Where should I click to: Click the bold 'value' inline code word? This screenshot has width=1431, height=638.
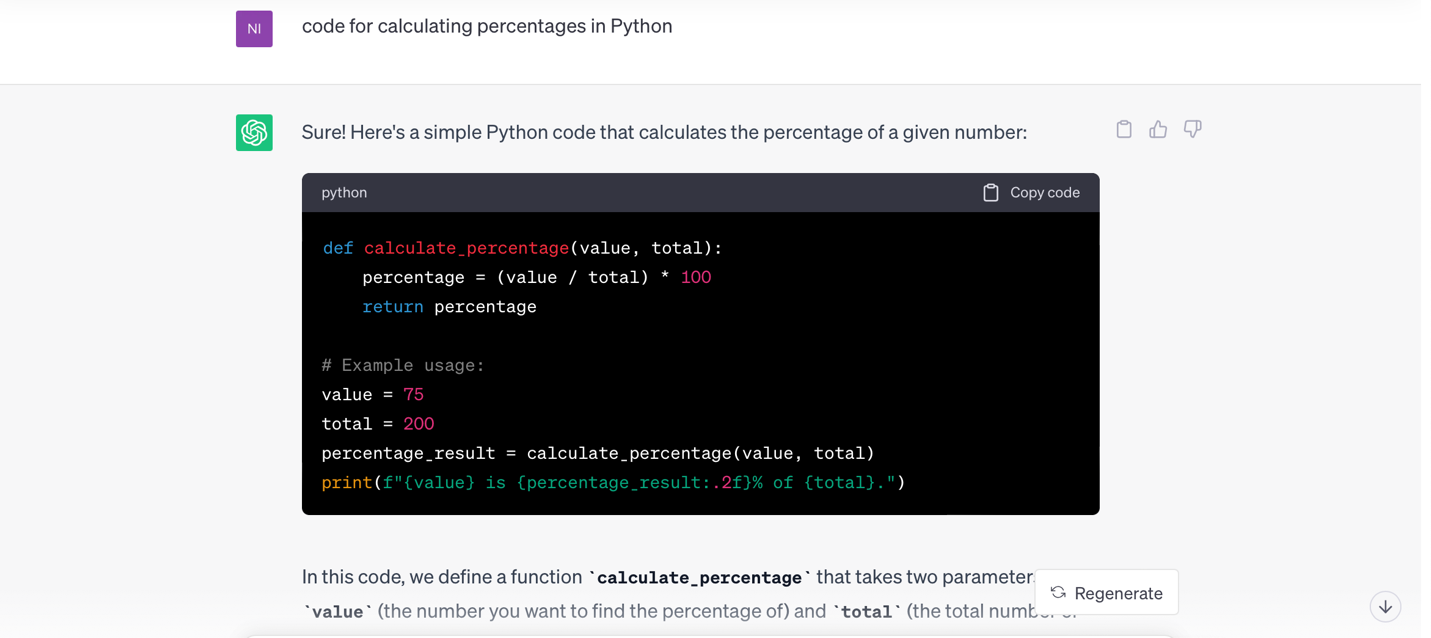[x=338, y=612]
